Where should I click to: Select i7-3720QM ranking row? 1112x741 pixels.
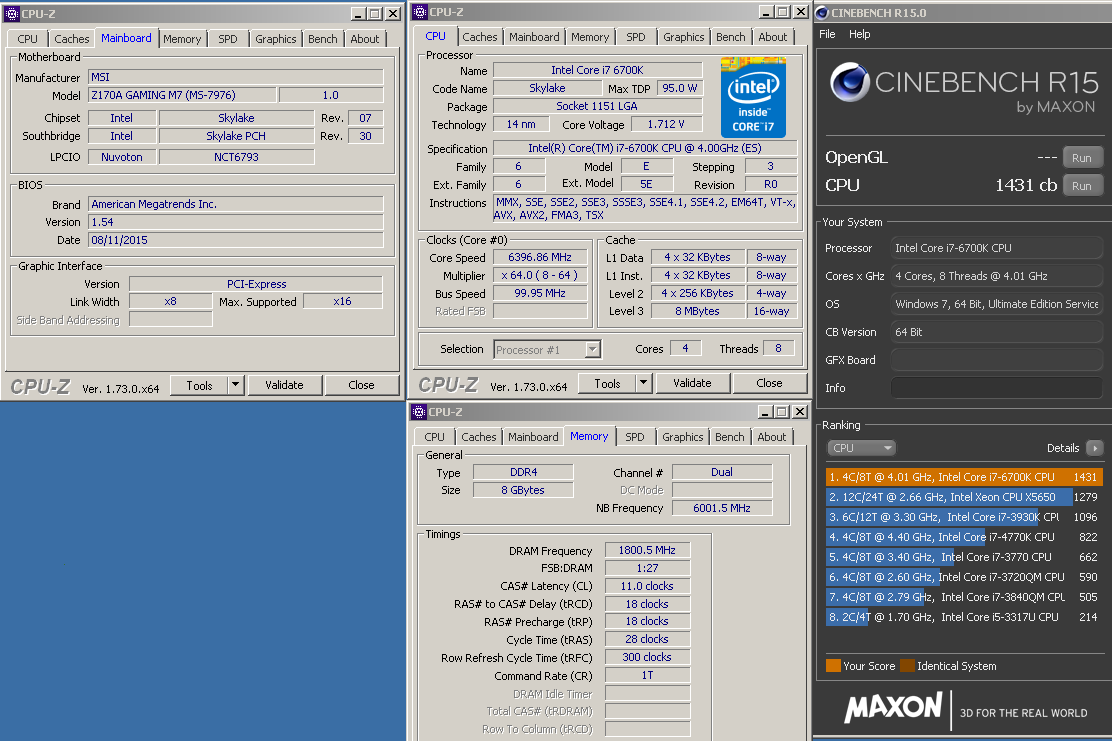964,577
